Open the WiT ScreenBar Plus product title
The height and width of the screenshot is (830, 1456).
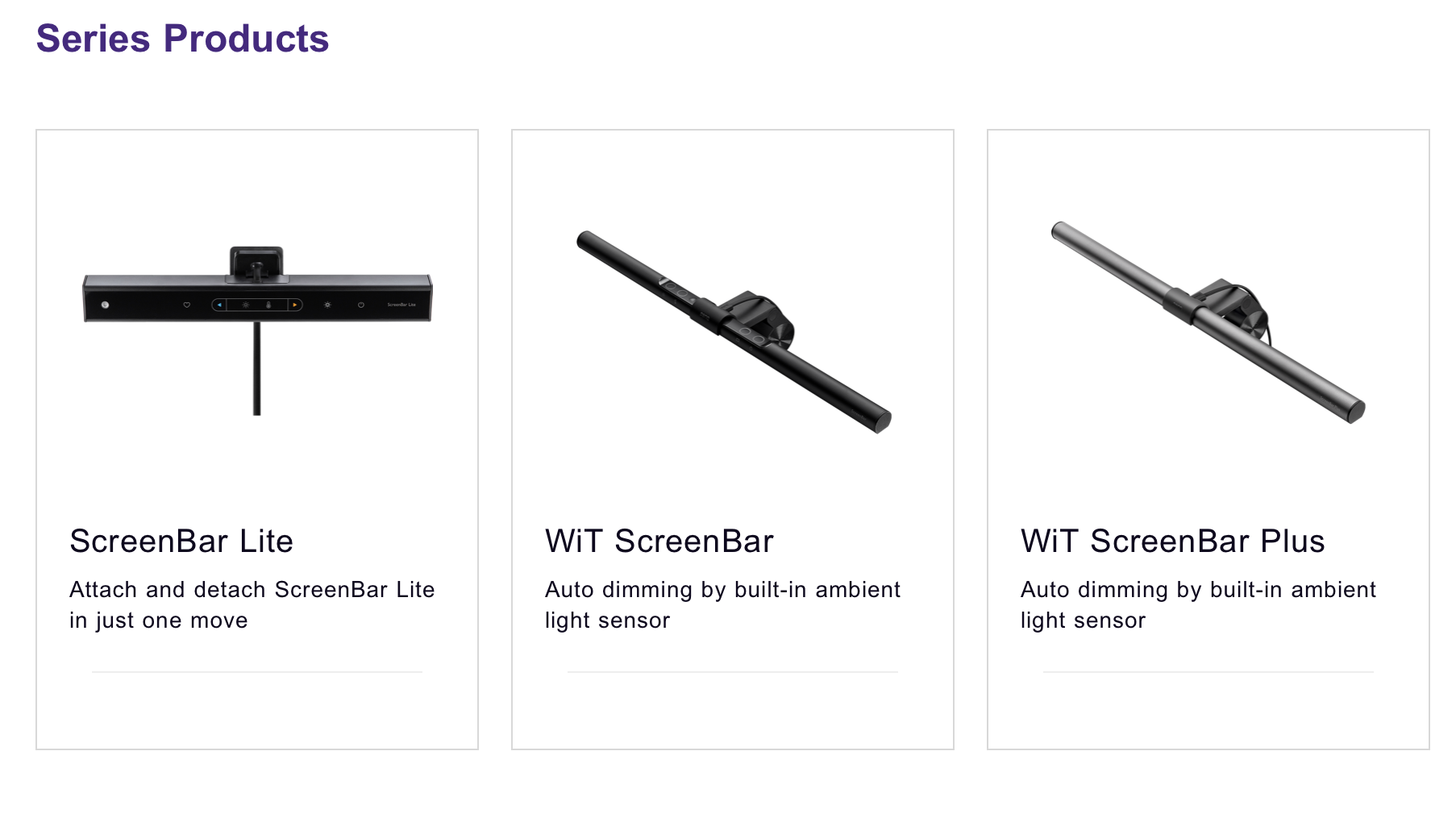(1173, 541)
